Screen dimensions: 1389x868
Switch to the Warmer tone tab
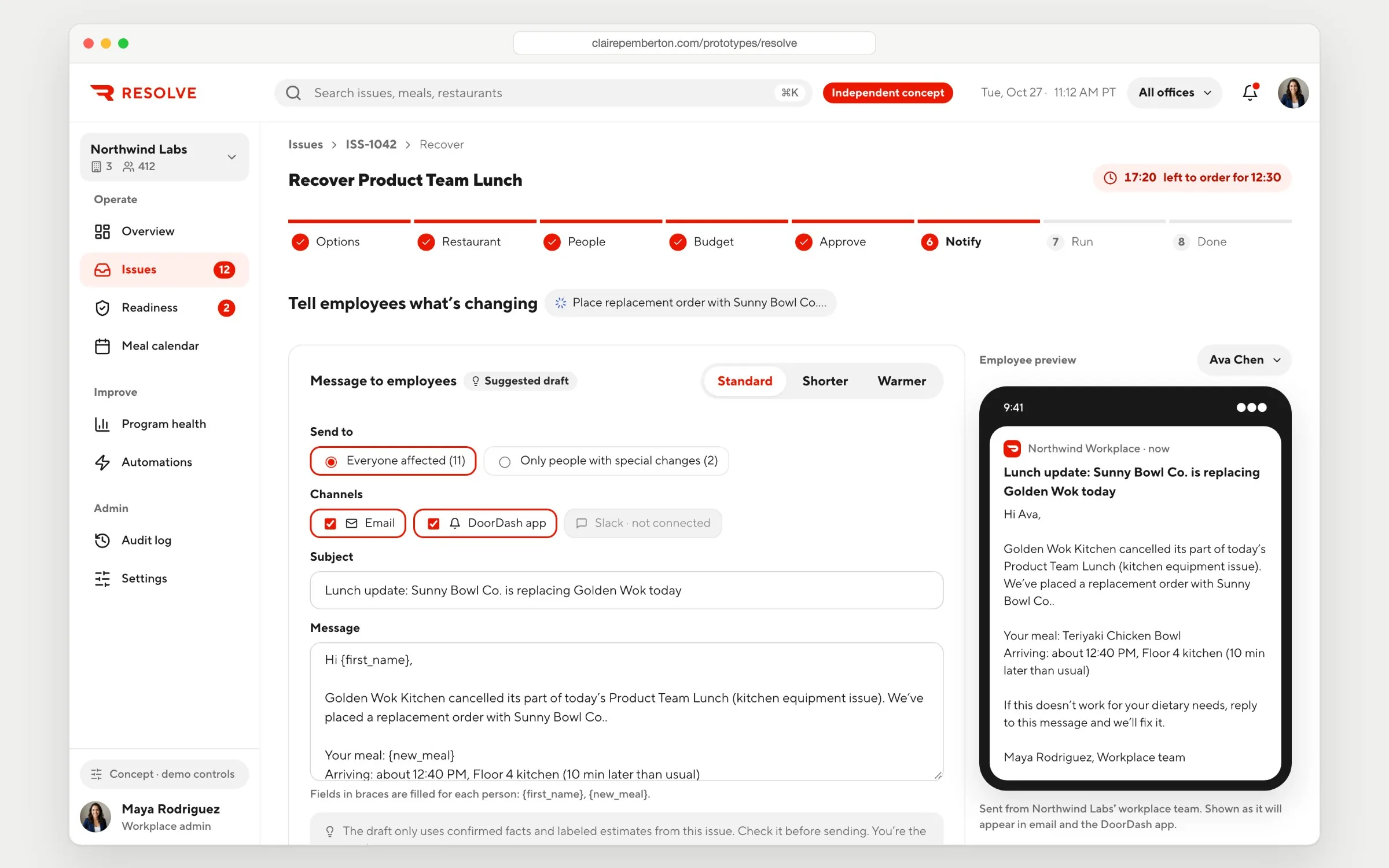click(x=901, y=381)
